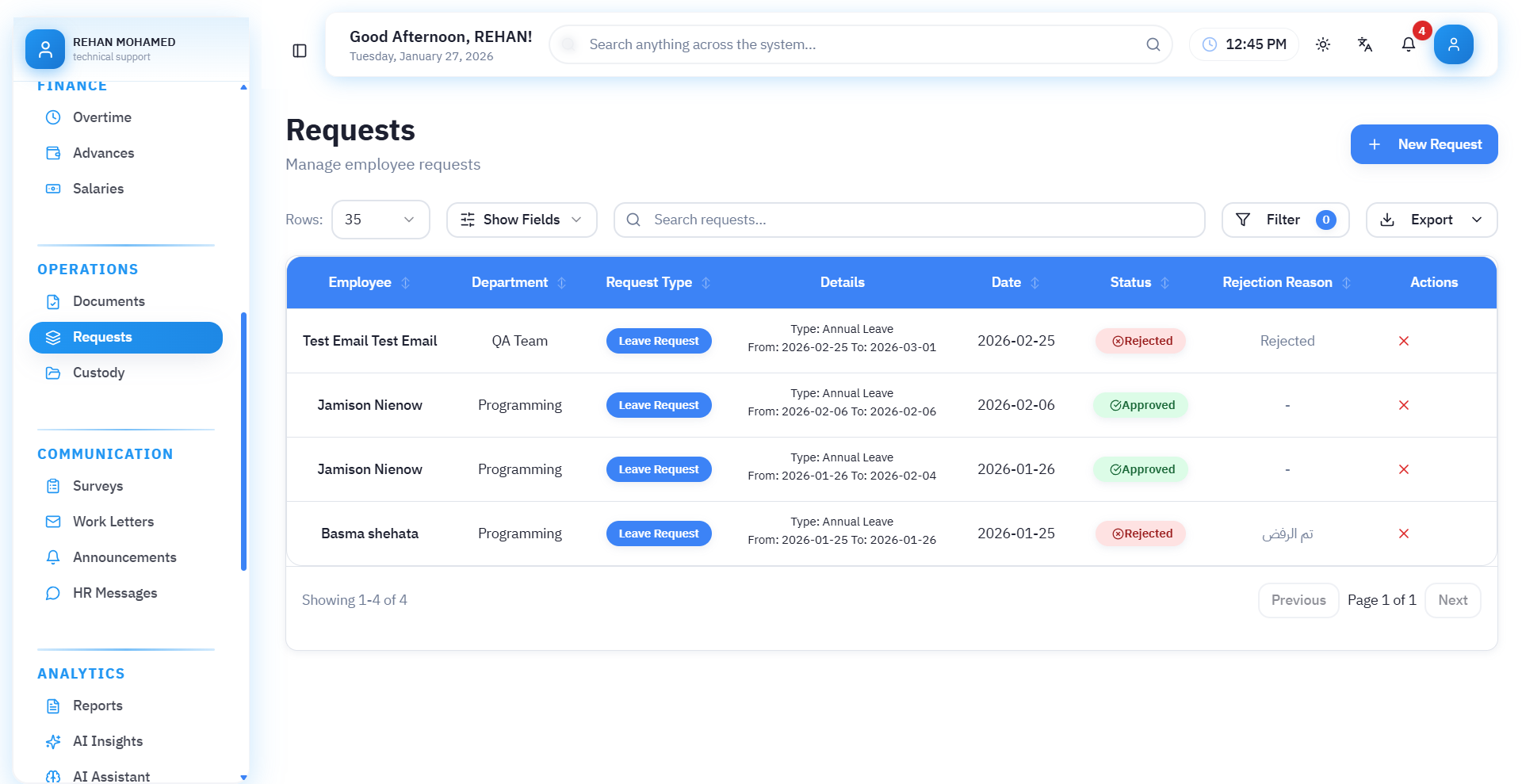
Task: Toggle the theme with the sun icon
Action: point(1323,44)
